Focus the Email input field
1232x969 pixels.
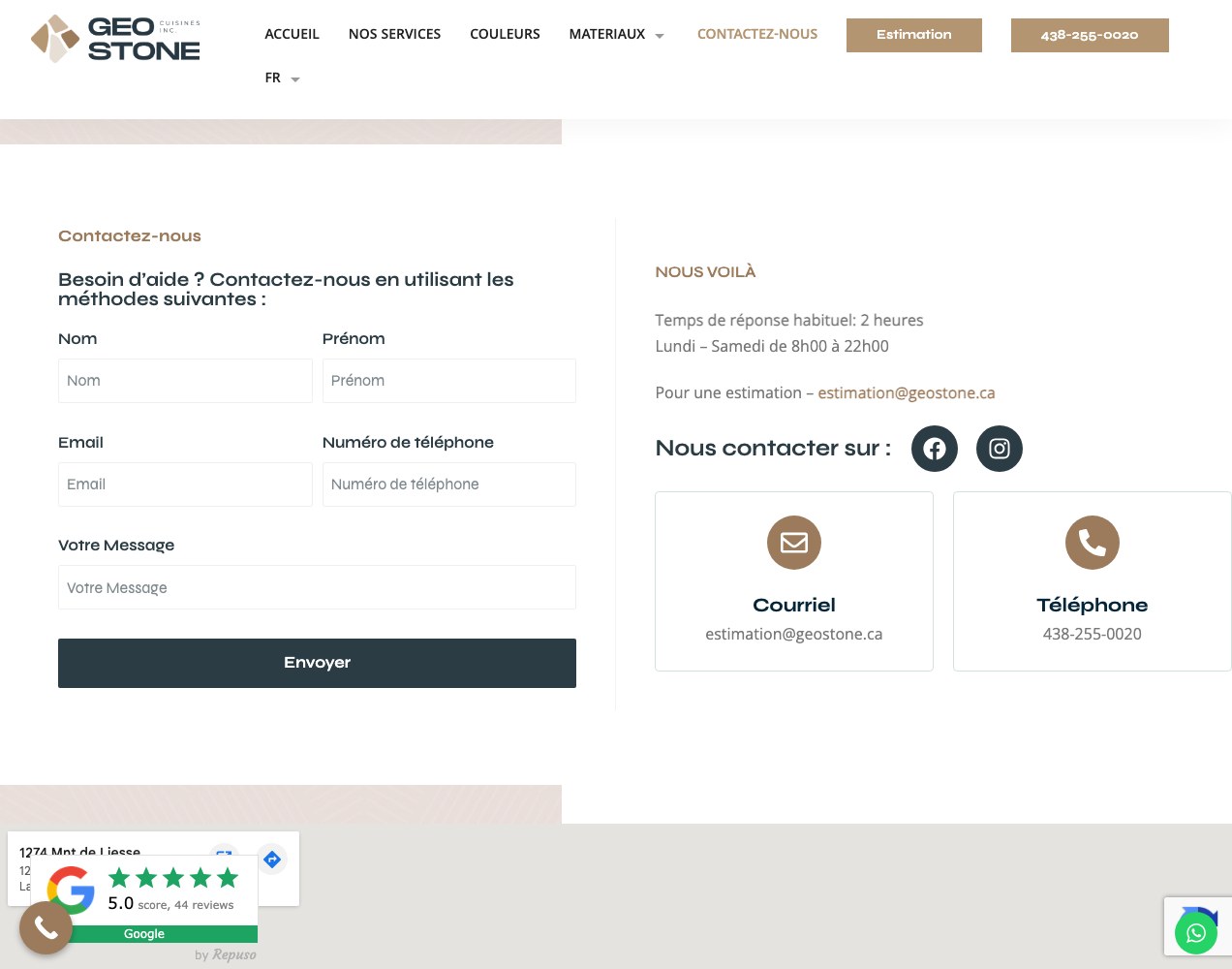click(x=185, y=484)
